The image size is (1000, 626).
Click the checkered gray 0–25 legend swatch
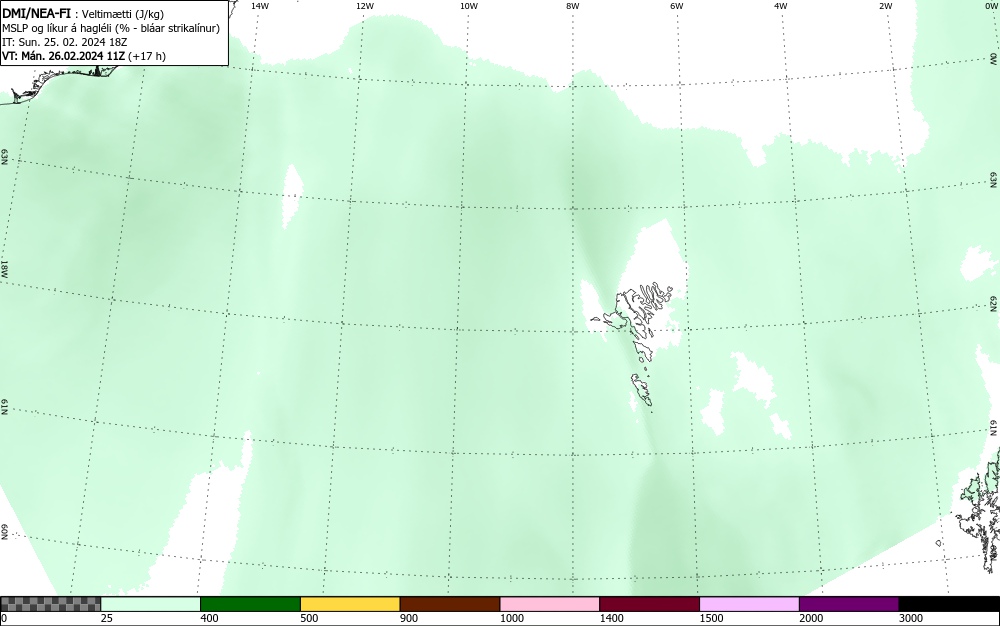coord(50,604)
